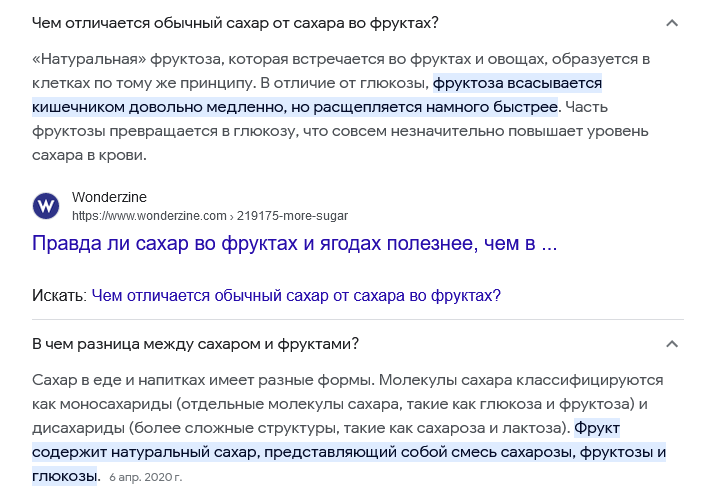Collapse second question using its chevron arrow

pyautogui.click(x=672, y=344)
